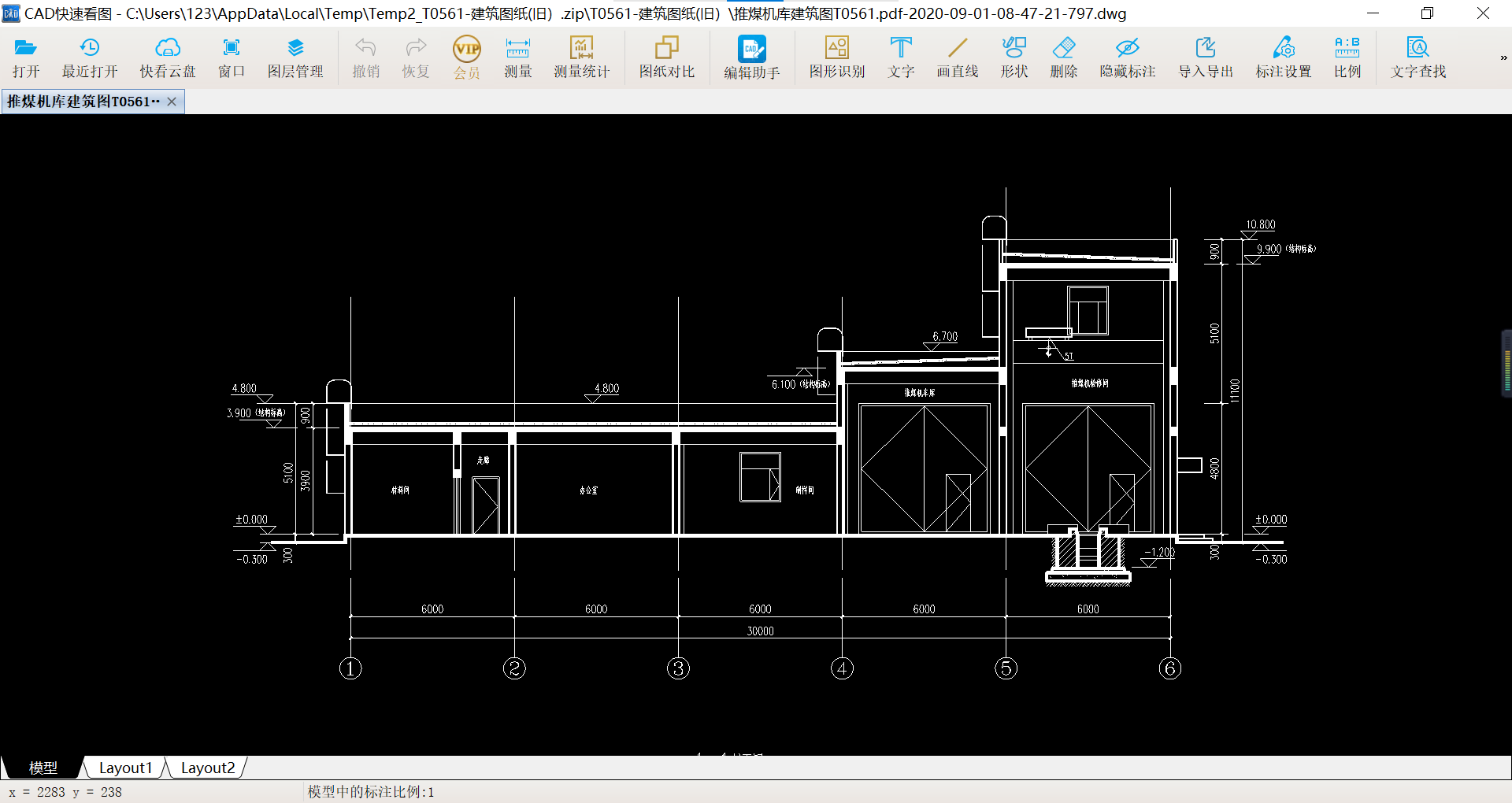Image resolution: width=1512 pixels, height=803 pixels.
Task: Open 文字查找 text search
Action: pos(1418,57)
